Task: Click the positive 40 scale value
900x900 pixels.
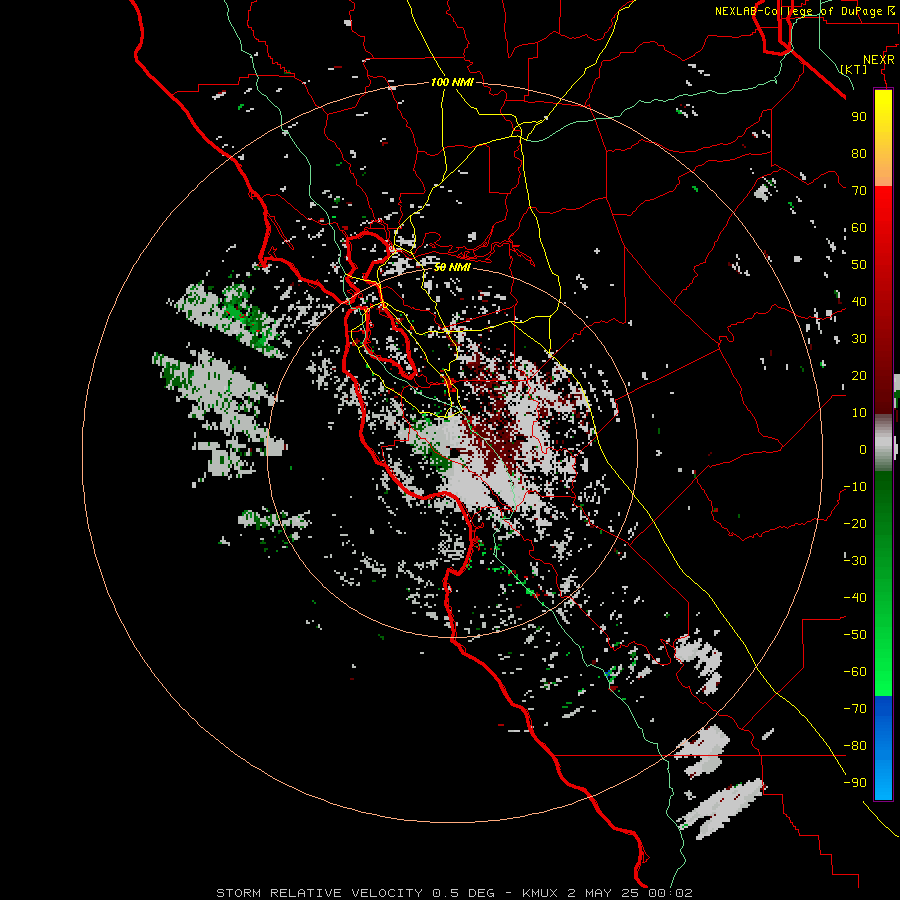Action: tap(859, 302)
